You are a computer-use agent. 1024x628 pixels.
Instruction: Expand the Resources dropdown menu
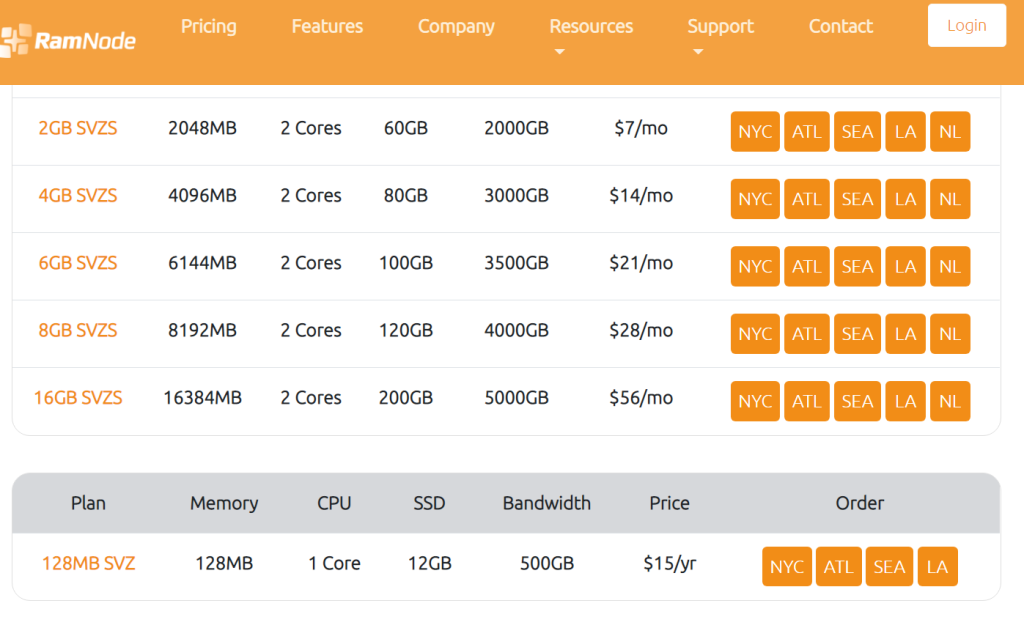[x=591, y=27]
